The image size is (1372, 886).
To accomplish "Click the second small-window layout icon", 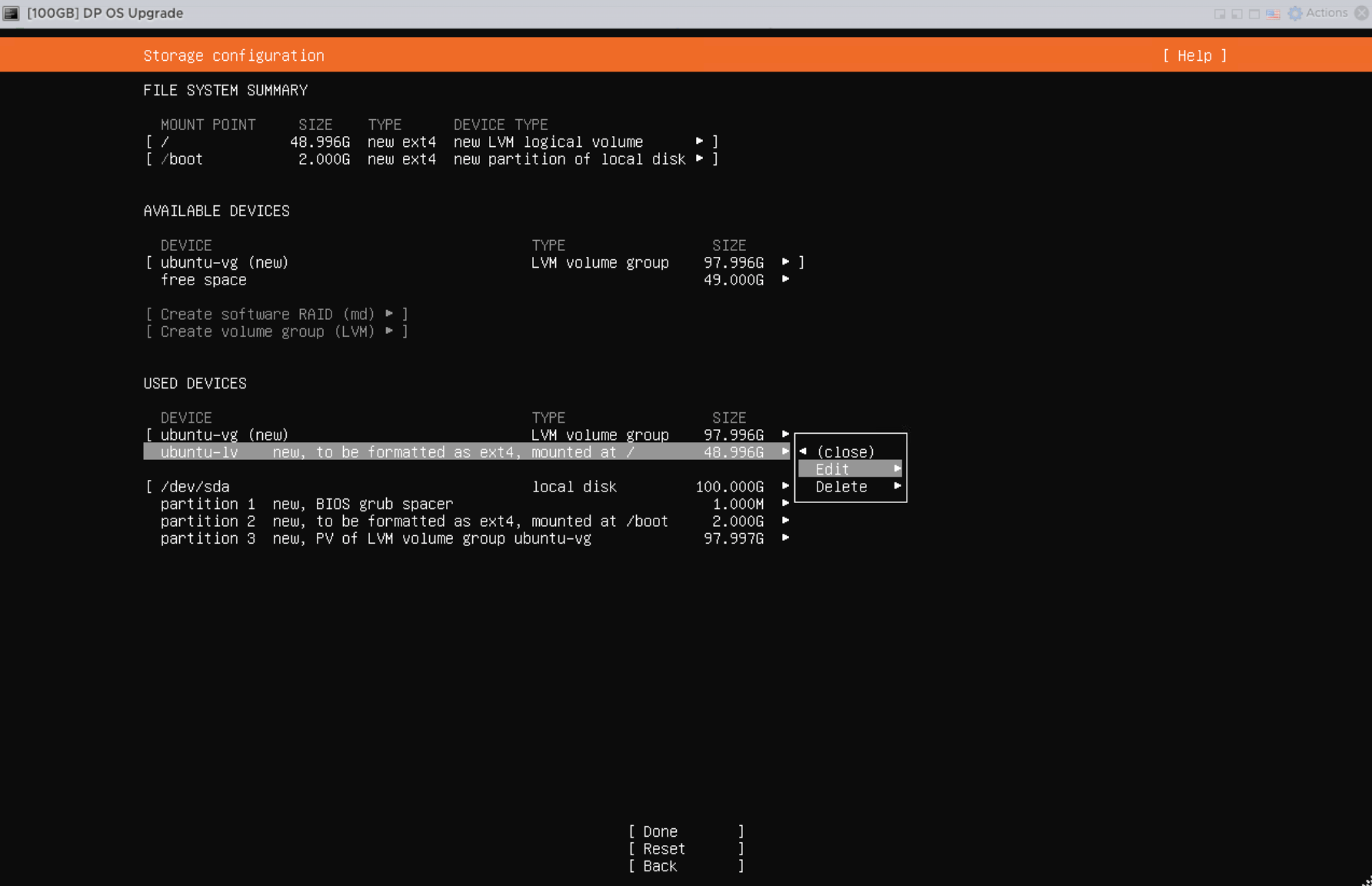I will pyautogui.click(x=1237, y=14).
